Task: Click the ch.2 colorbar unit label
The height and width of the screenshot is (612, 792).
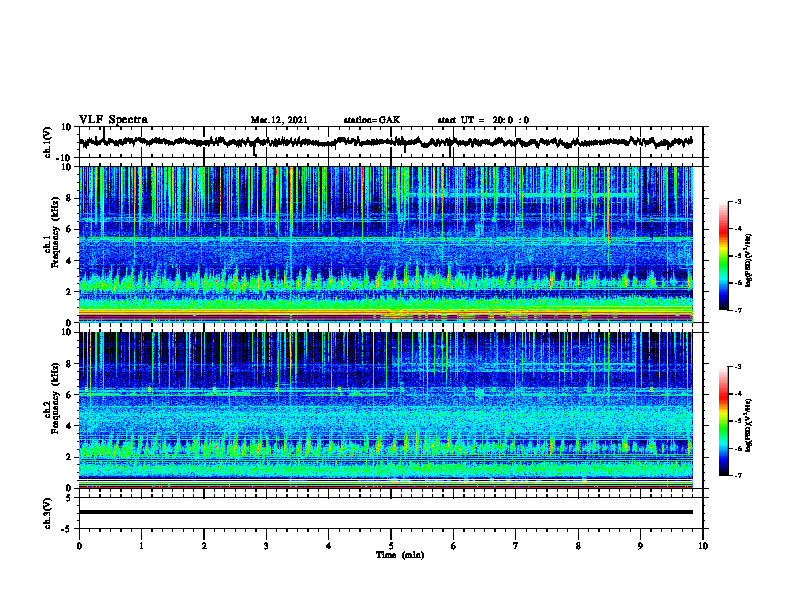Action: 749,425
